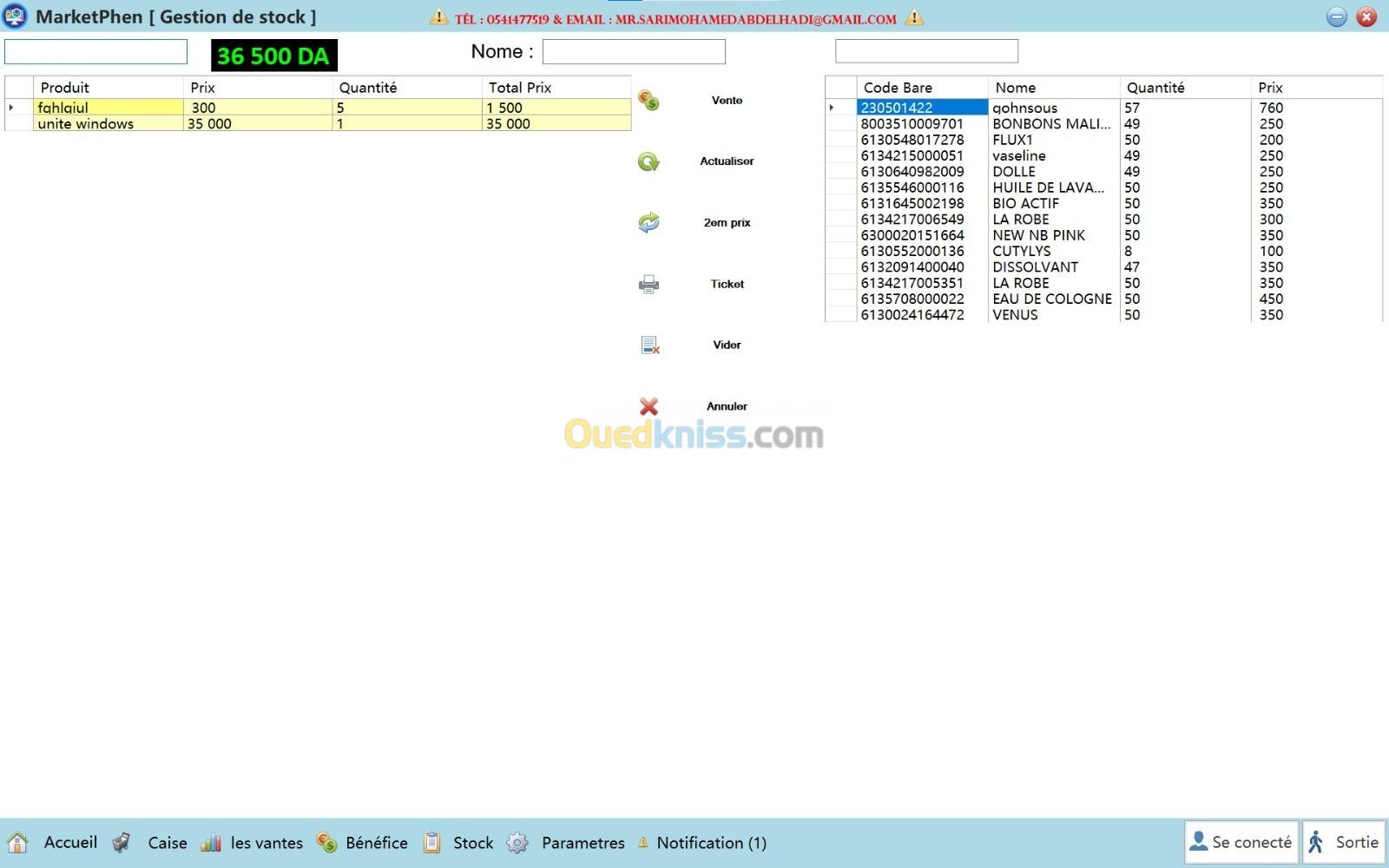This screenshot has width=1389, height=868.
Task: Minimize the MarketPhen window
Action: [1337, 16]
